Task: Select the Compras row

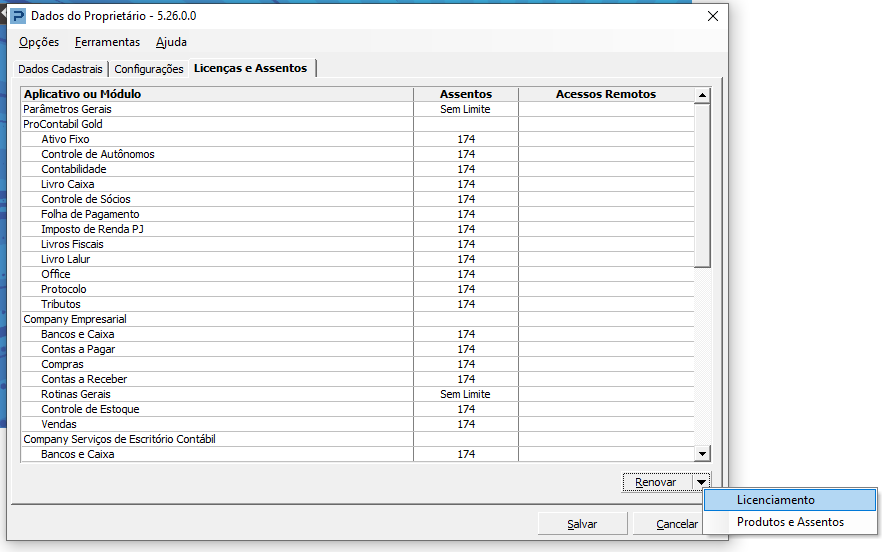Action: click(358, 364)
